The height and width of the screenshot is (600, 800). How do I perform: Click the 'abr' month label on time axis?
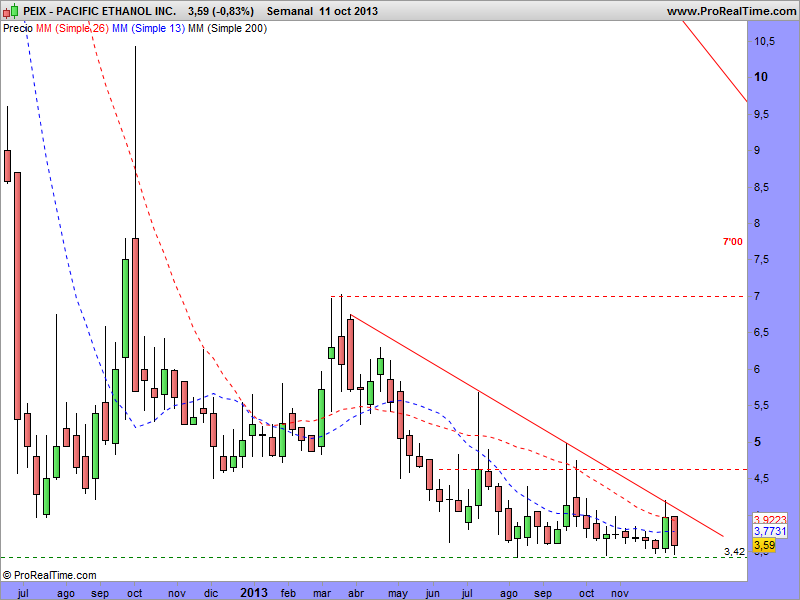click(x=356, y=593)
